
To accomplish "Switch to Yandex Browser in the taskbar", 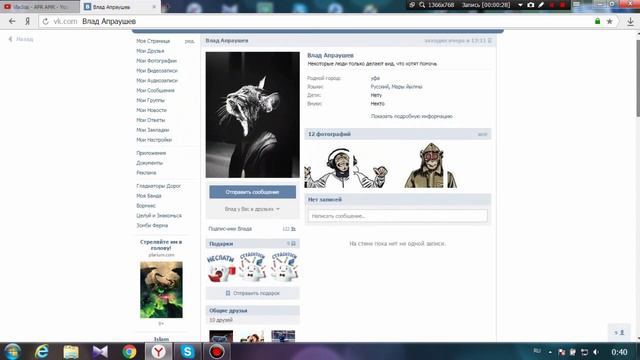I will [x=158, y=351].
